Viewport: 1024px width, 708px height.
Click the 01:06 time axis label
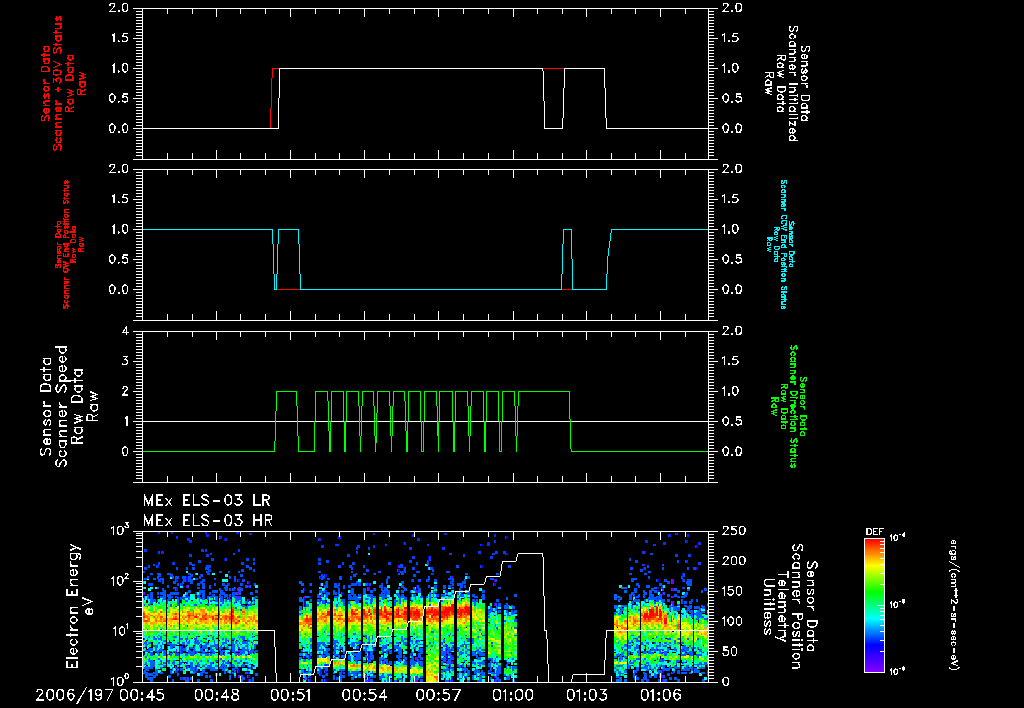[x=660, y=695]
